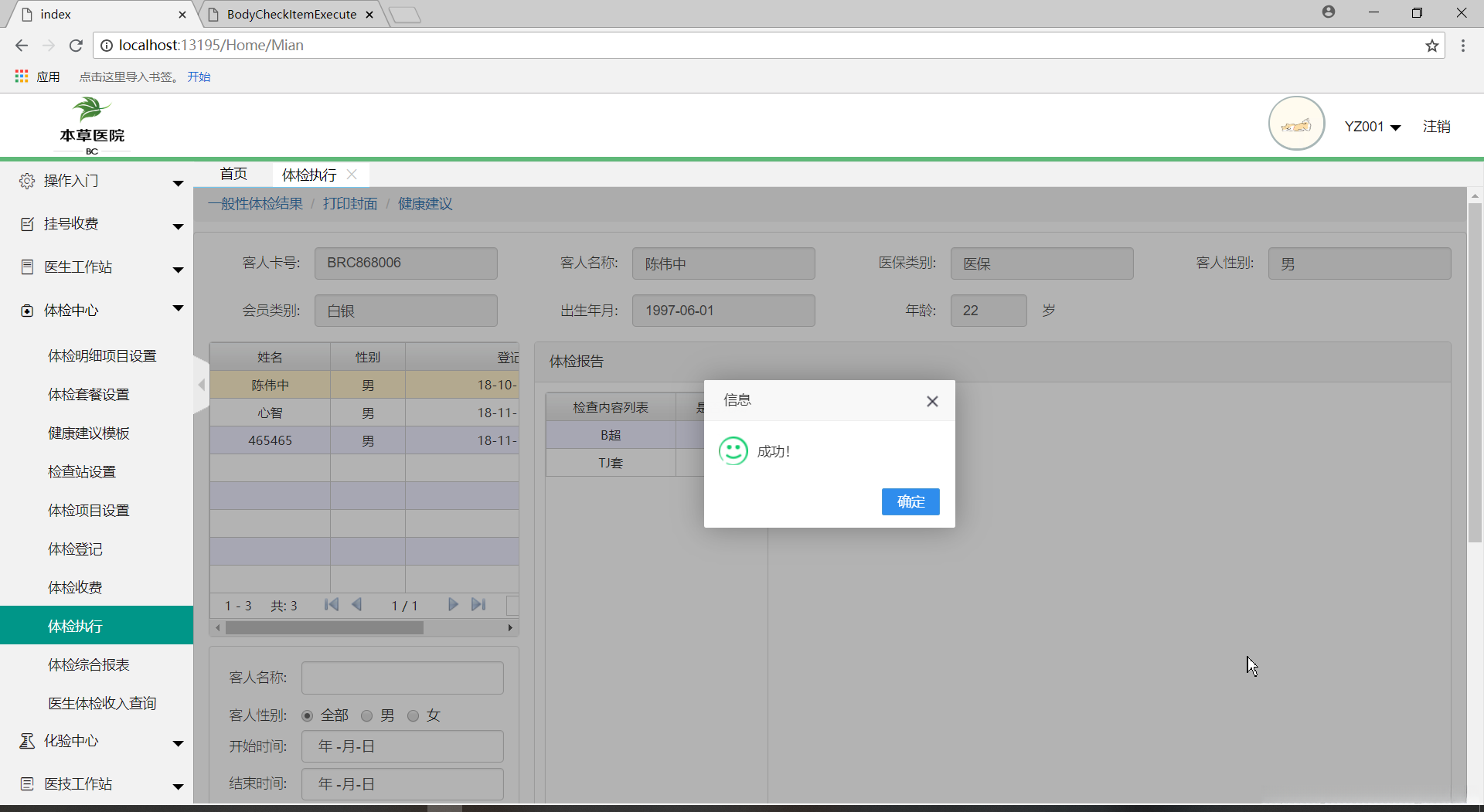1484x812 pixels.
Task: Collapse the left panel with the arrow handle
Action: pos(201,385)
